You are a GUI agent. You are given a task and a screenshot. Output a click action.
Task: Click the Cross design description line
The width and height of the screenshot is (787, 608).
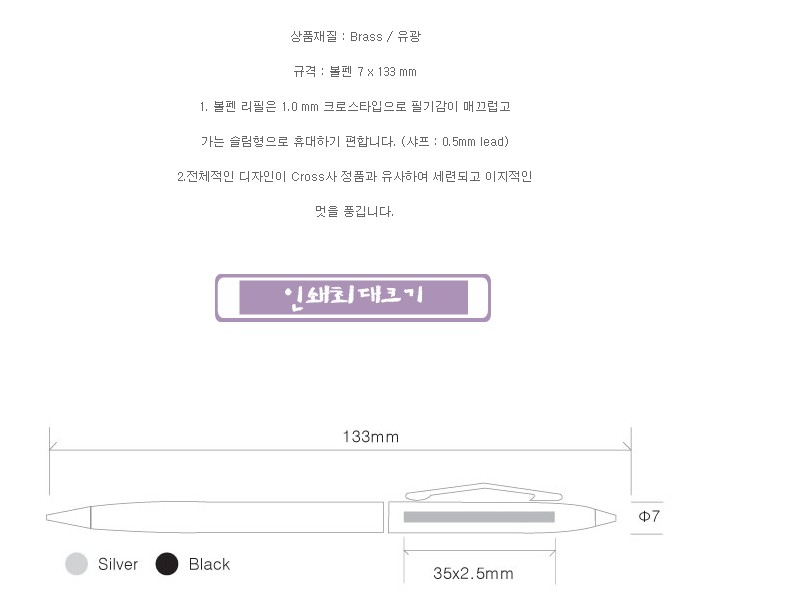tap(354, 177)
